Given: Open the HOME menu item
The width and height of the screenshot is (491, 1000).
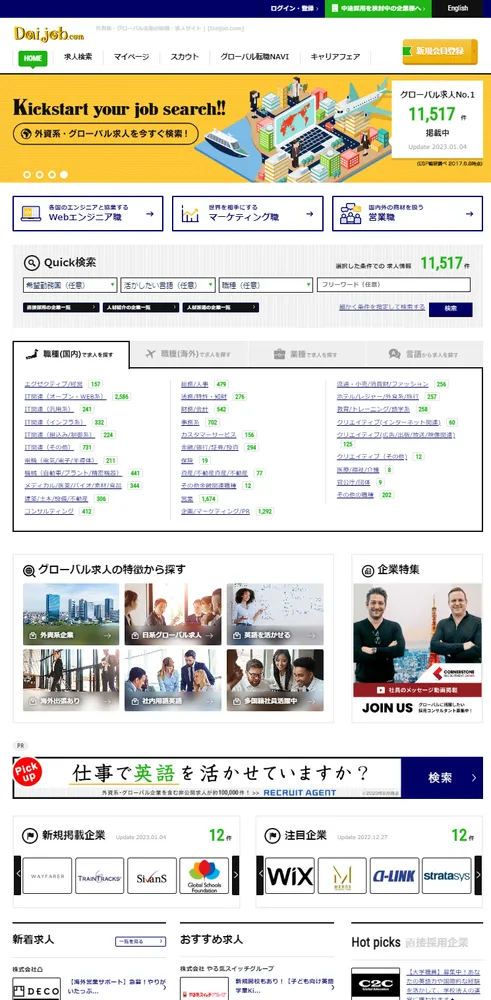Looking at the screenshot, I should point(33,57).
